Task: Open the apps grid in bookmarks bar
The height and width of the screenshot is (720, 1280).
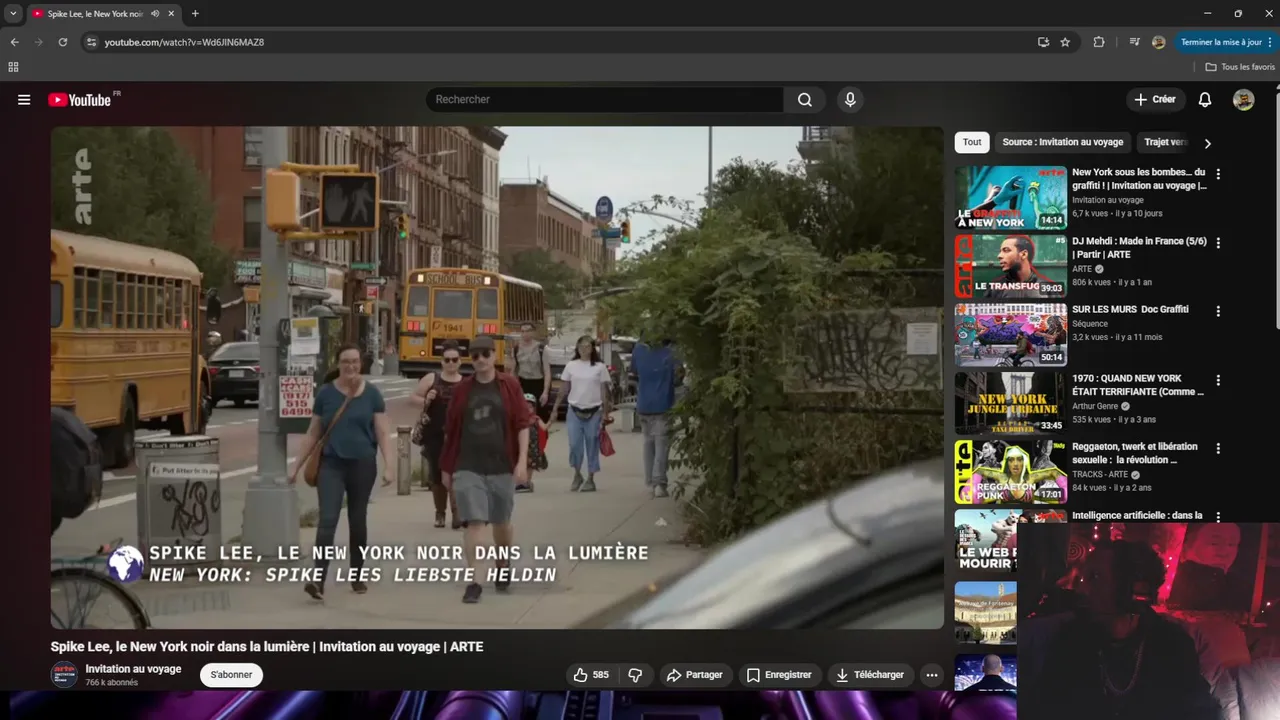Action: point(13,67)
